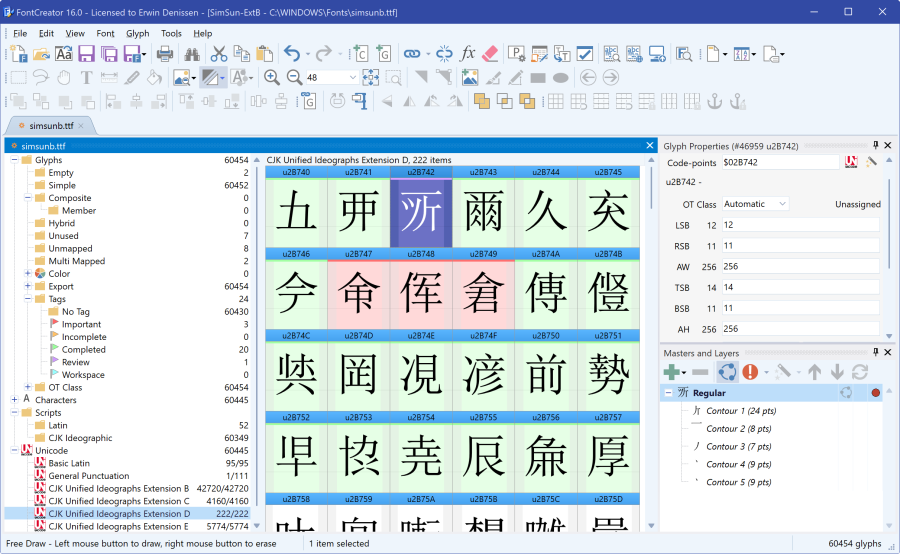The height and width of the screenshot is (554, 900).
Task: Pin the Glyph Properties panel
Action: (875, 145)
